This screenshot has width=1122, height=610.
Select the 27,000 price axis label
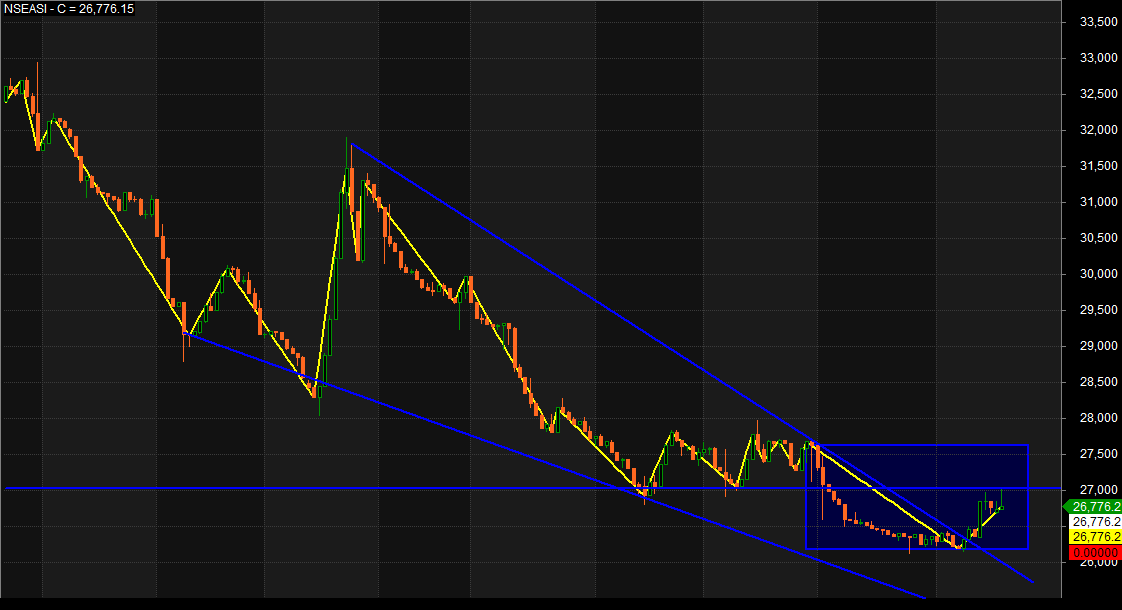1098,489
